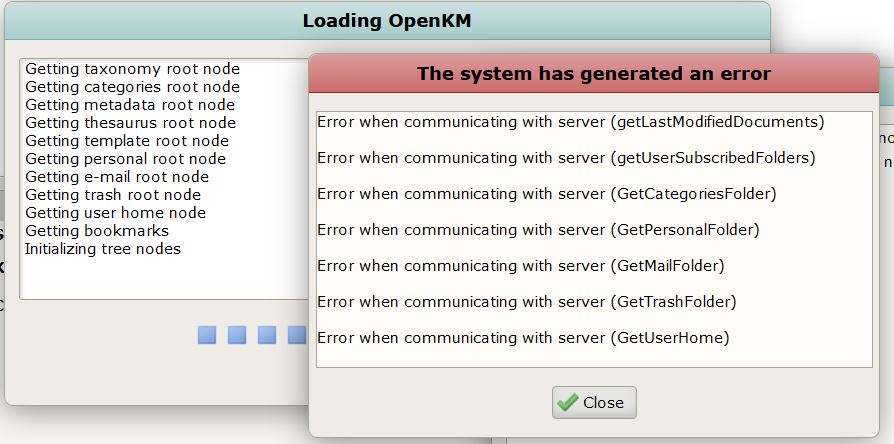
Task: Click the "Loading OpenKM" dialog title
Action: pyautogui.click(x=385, y=21)
